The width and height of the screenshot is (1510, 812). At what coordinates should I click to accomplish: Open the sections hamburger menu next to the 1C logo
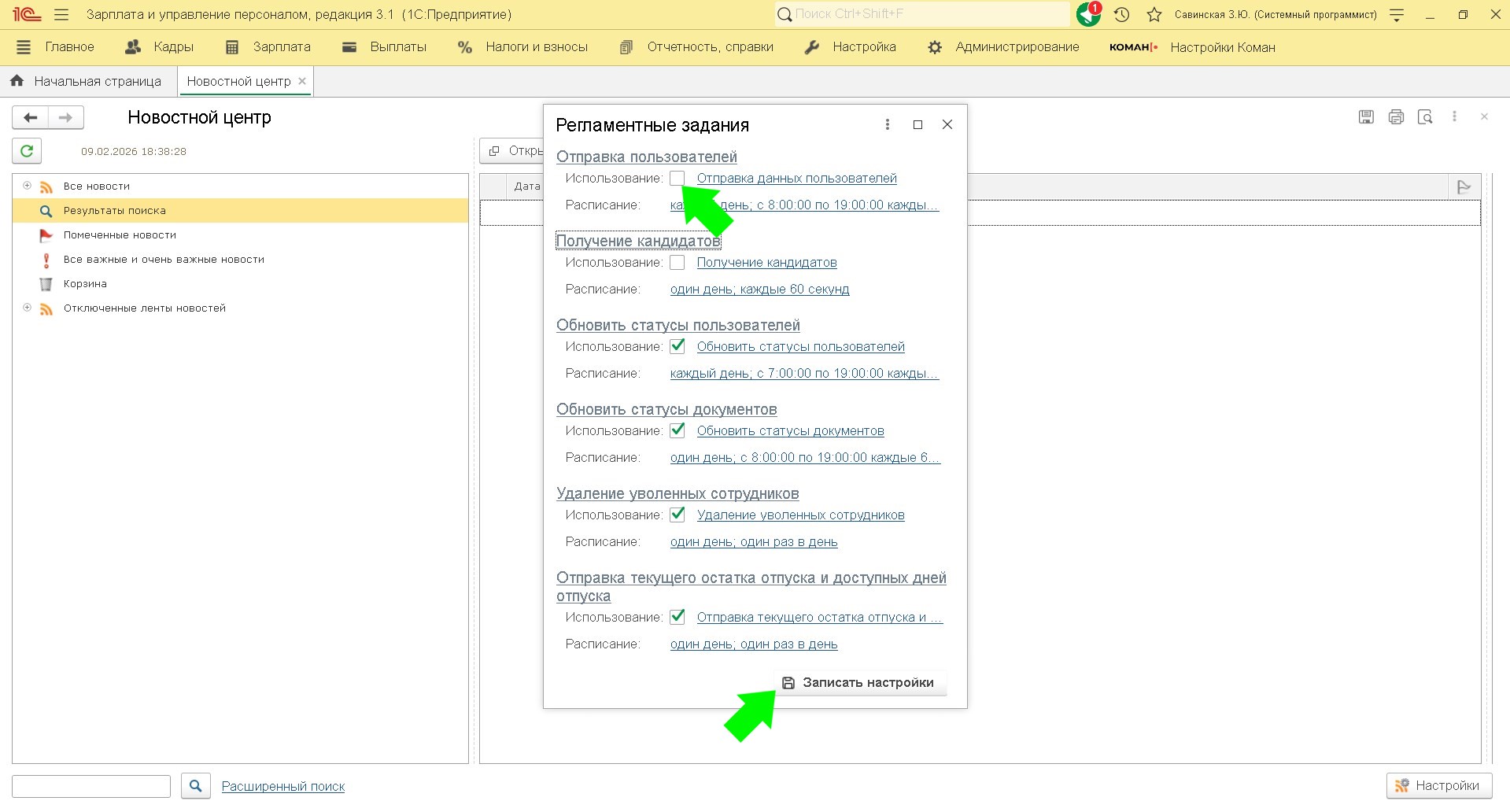61,15
